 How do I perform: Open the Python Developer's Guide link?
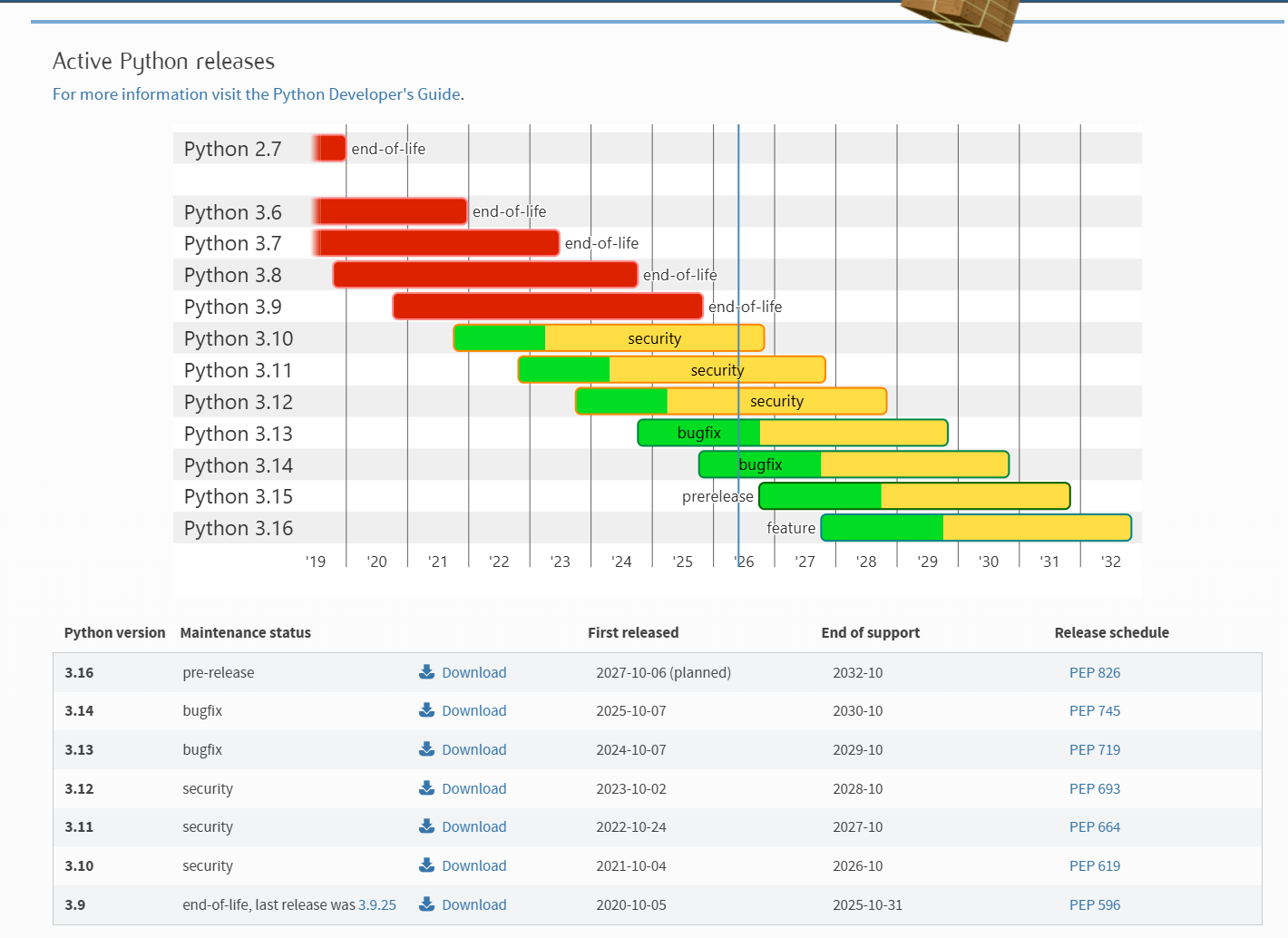[x=259, y=94]
